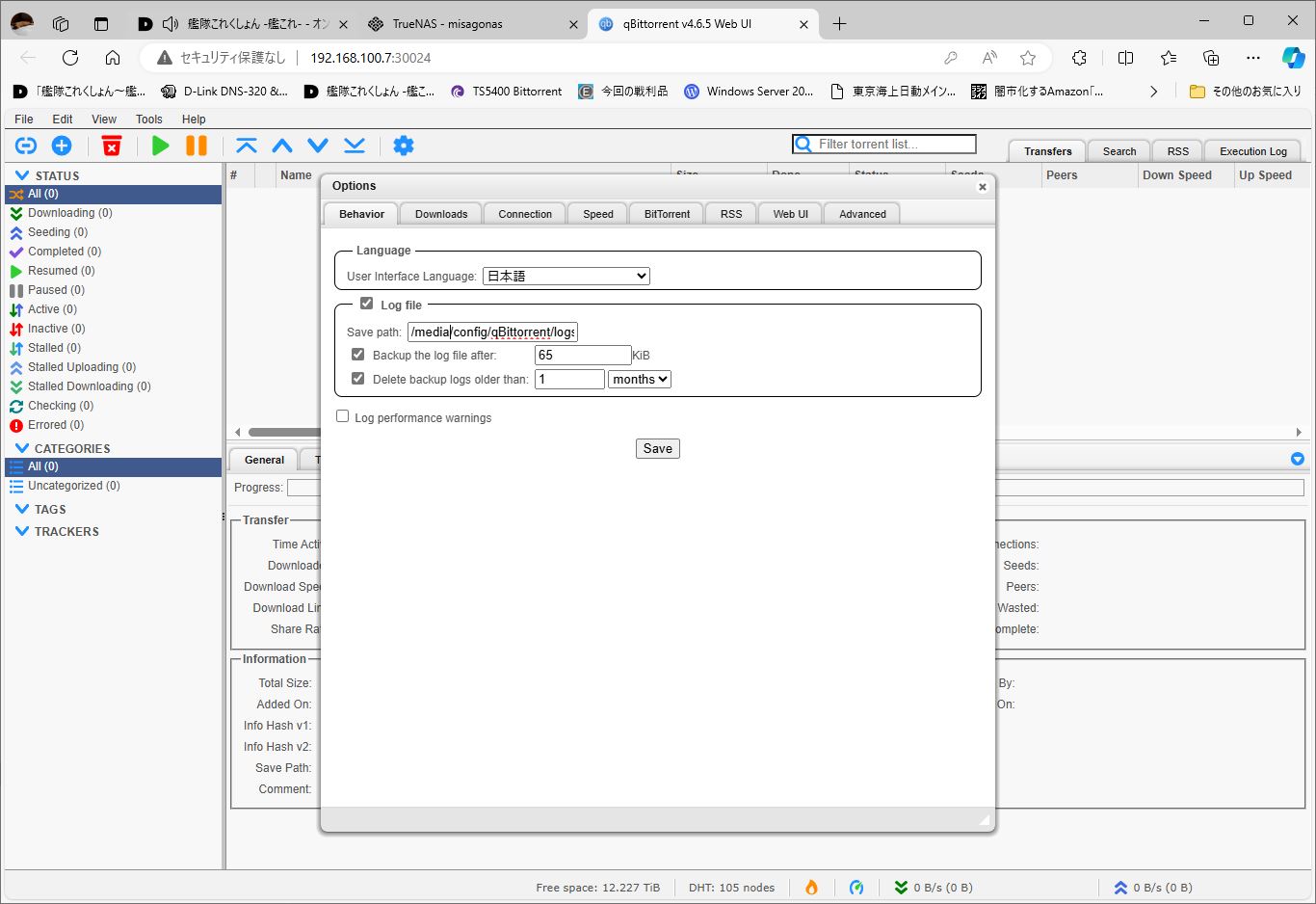Collapse the CATEGORIES section

[22, 448]
